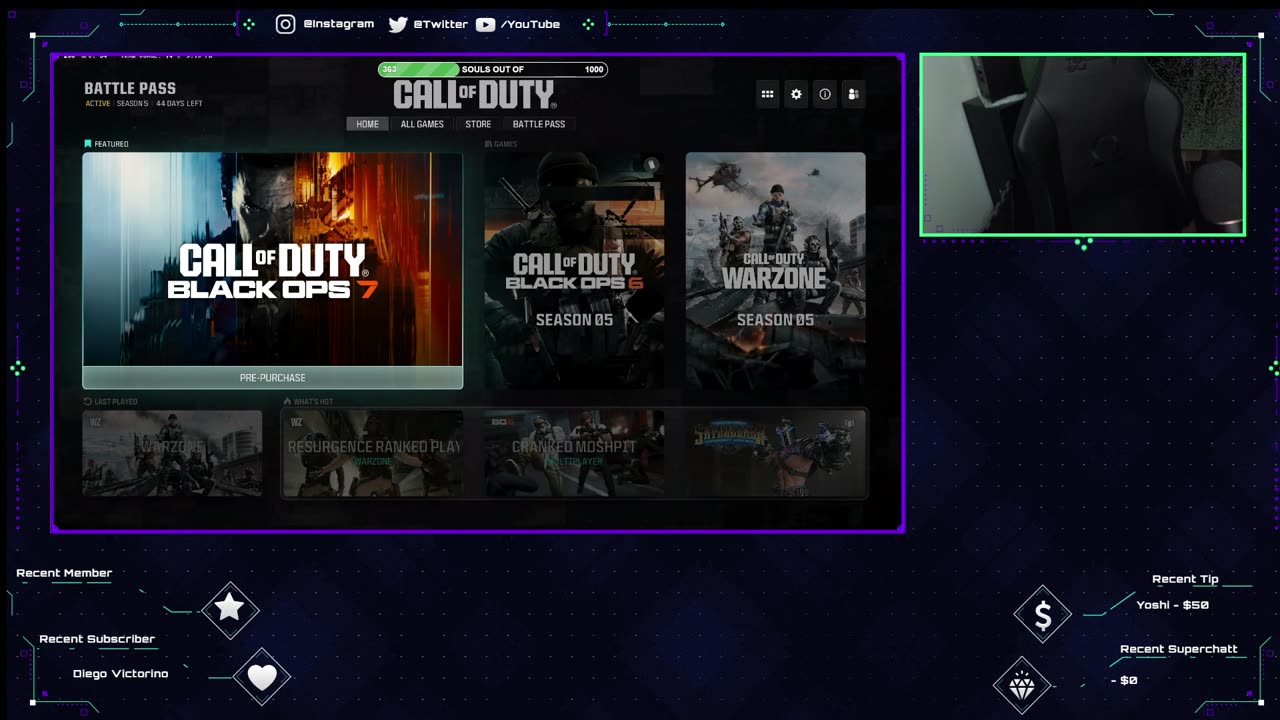
Task: Click the 'Recent Tip' label
Action: click(1185, 579)
